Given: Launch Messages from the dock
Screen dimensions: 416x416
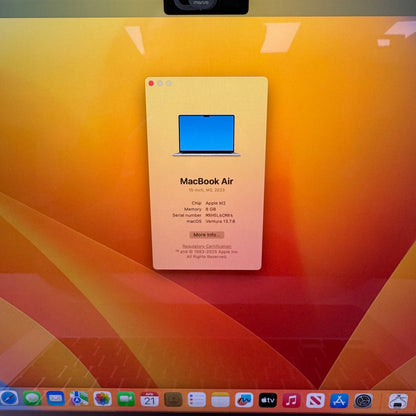Looking at the screenshot, I should tap(32, 398).
